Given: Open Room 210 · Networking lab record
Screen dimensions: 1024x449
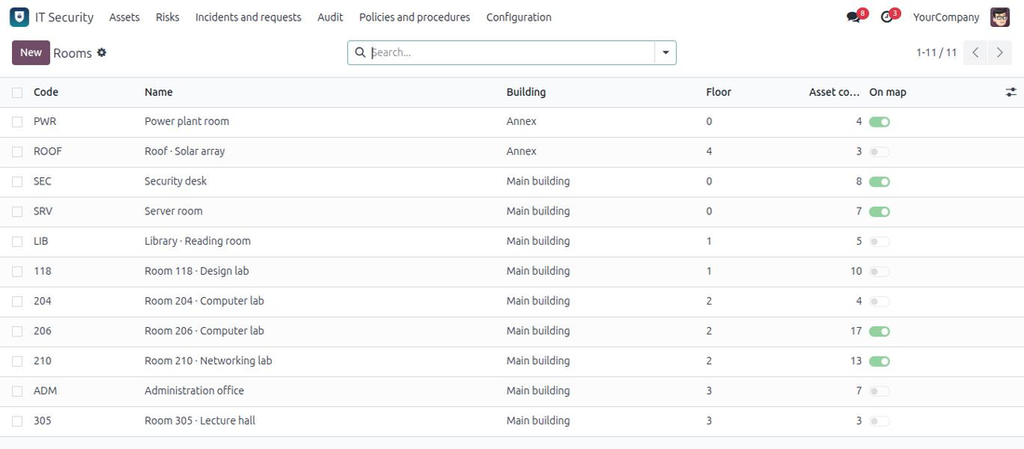Looking at the screenshot, I should [208, 361].
